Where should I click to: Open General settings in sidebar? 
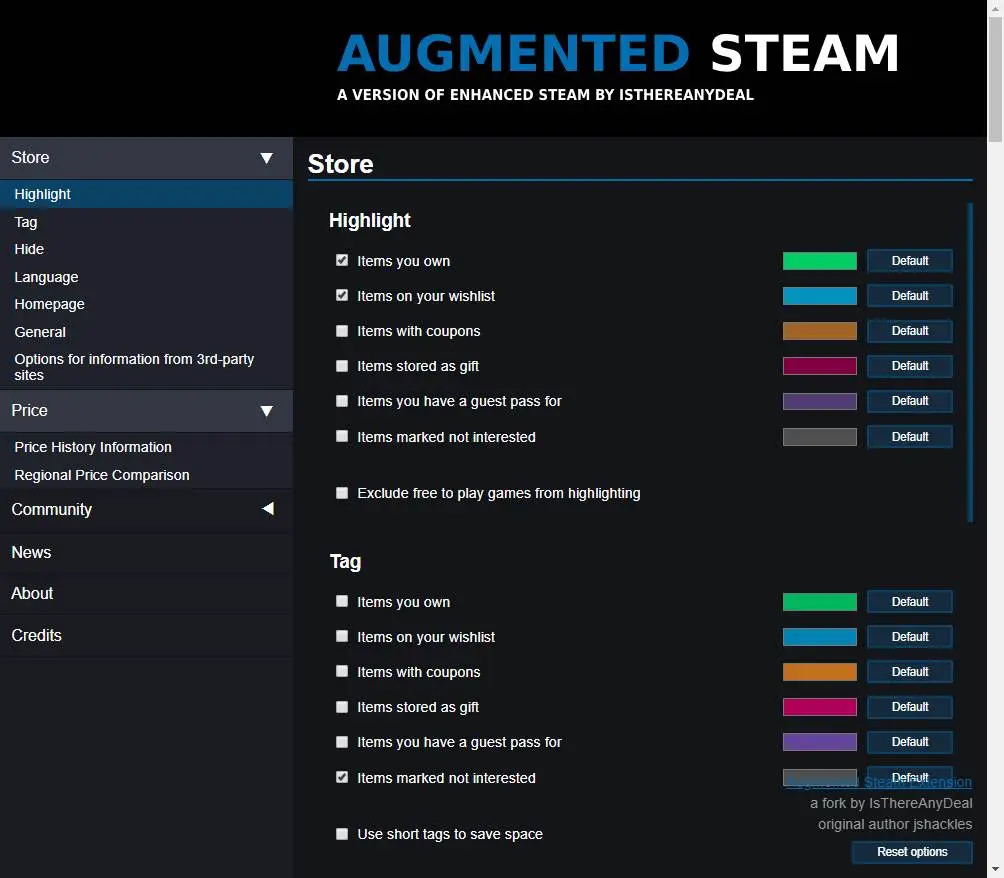point(146,332)
